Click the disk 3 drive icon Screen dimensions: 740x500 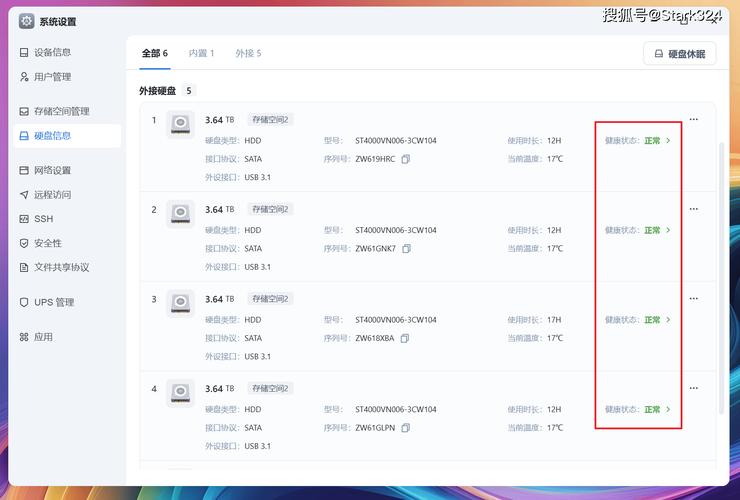tap(180, 303)
